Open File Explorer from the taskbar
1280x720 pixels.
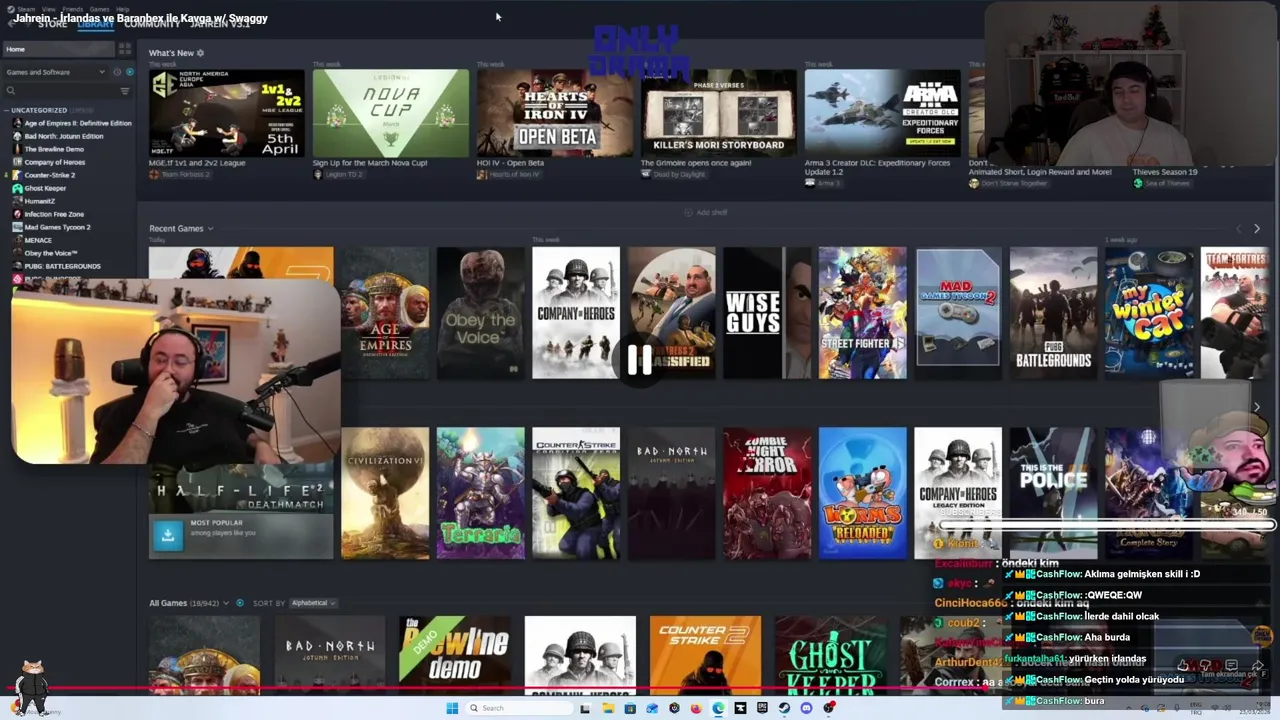tap(607, 708)
